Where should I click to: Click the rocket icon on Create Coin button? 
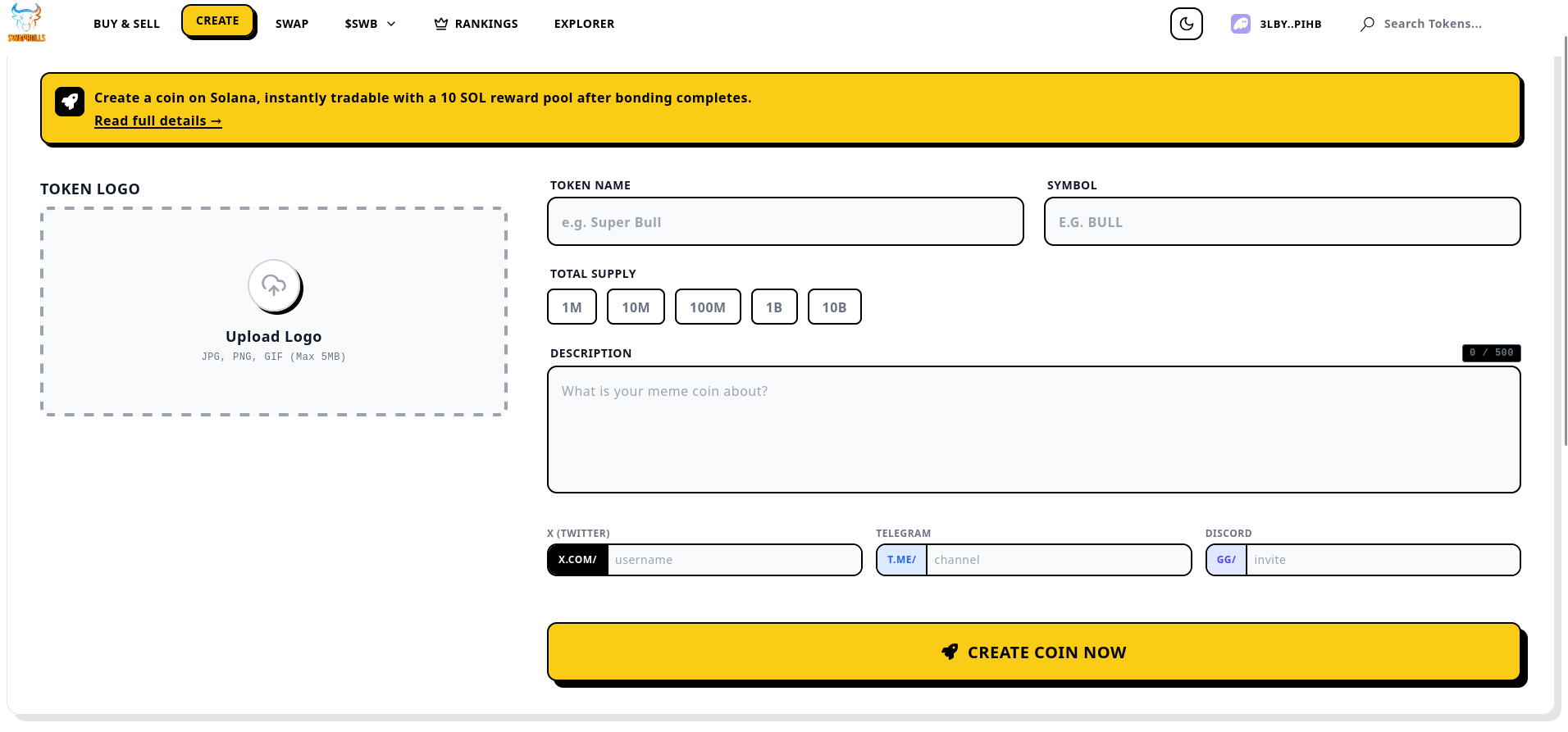pyautogui.click(x=950, y=652)
